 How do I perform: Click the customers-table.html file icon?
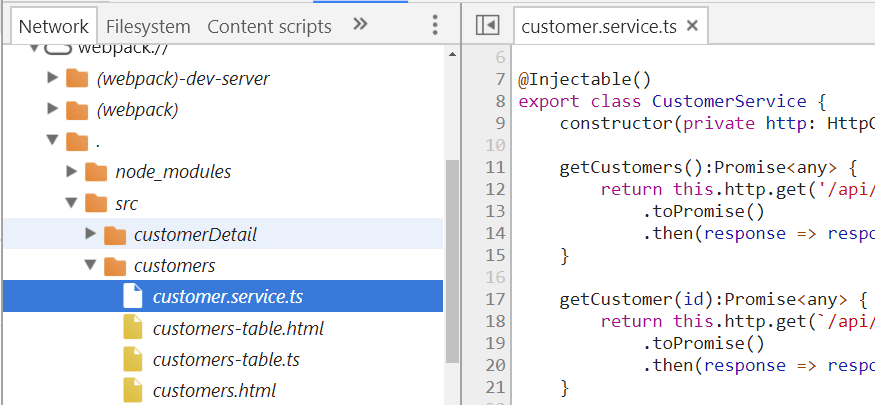click(133, 327)
